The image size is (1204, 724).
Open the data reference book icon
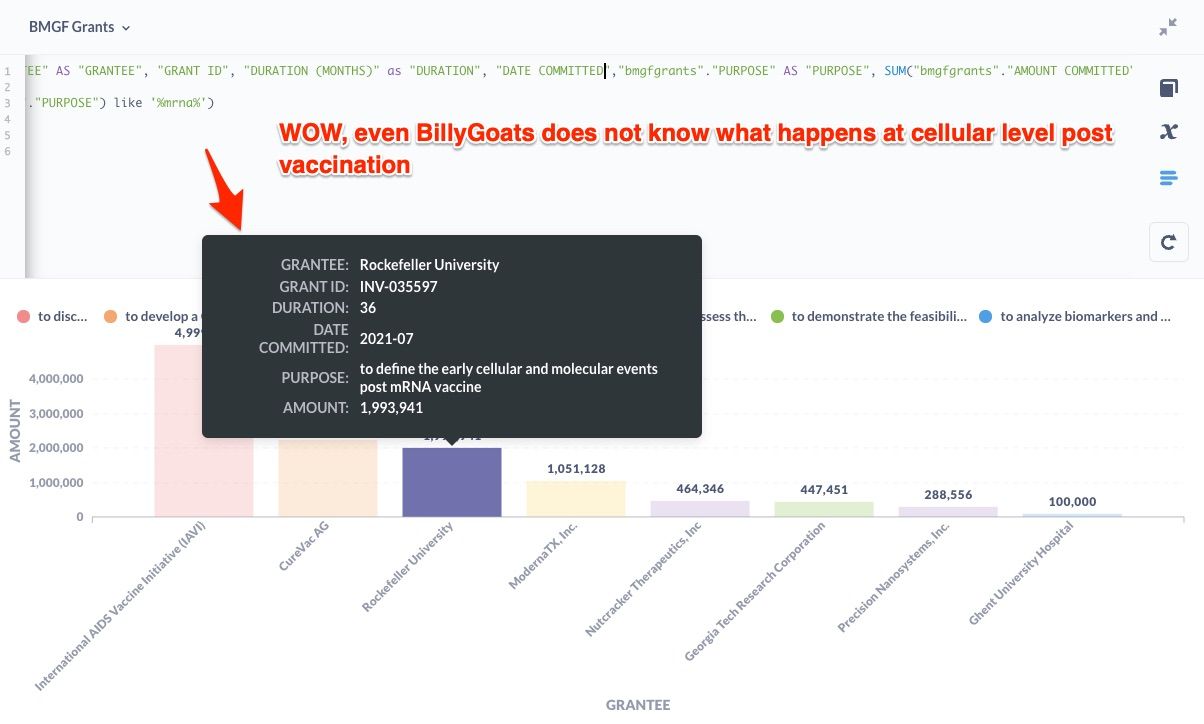1168,89
